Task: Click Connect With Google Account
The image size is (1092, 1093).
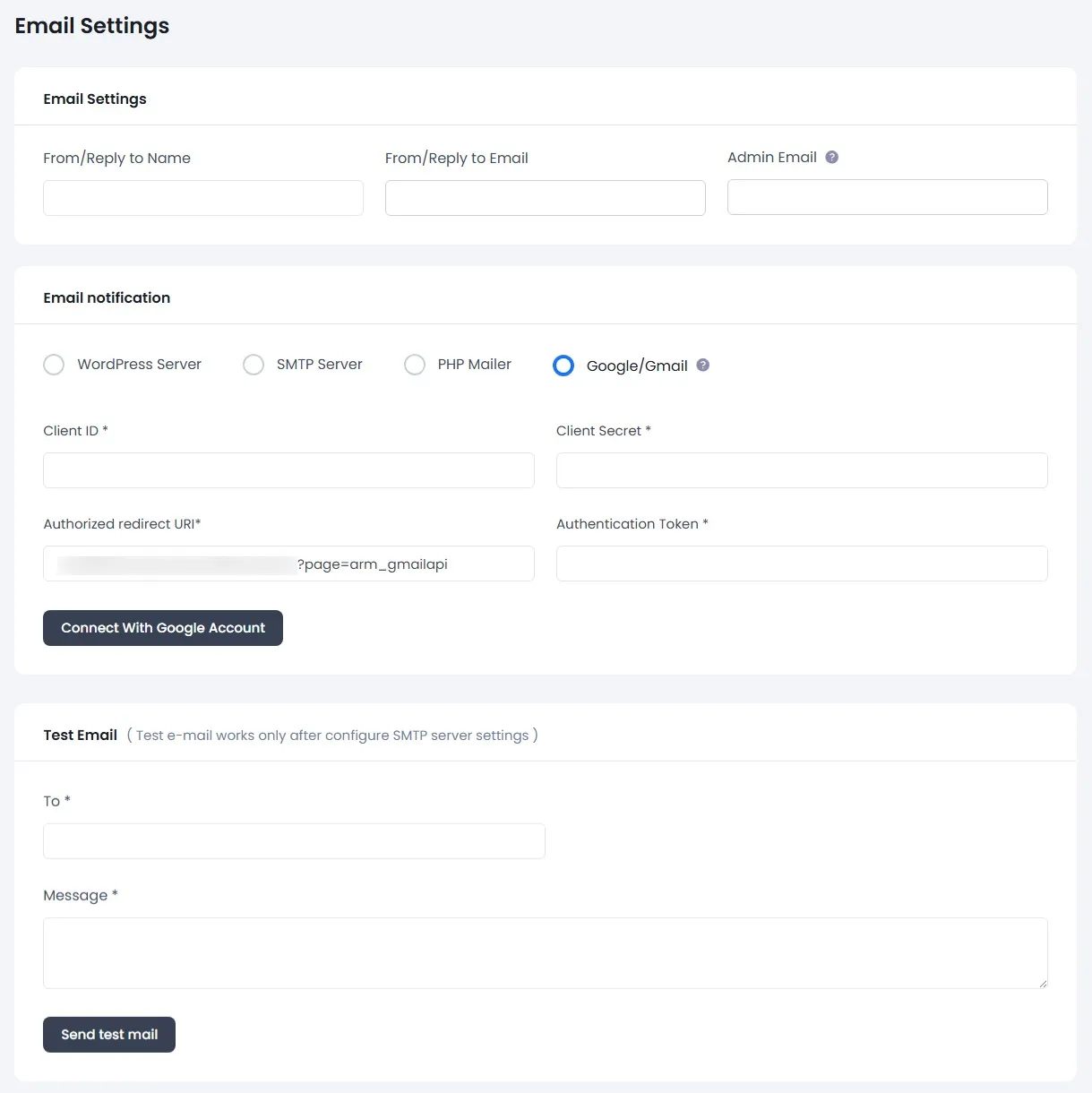Action: tap(162, 628)
